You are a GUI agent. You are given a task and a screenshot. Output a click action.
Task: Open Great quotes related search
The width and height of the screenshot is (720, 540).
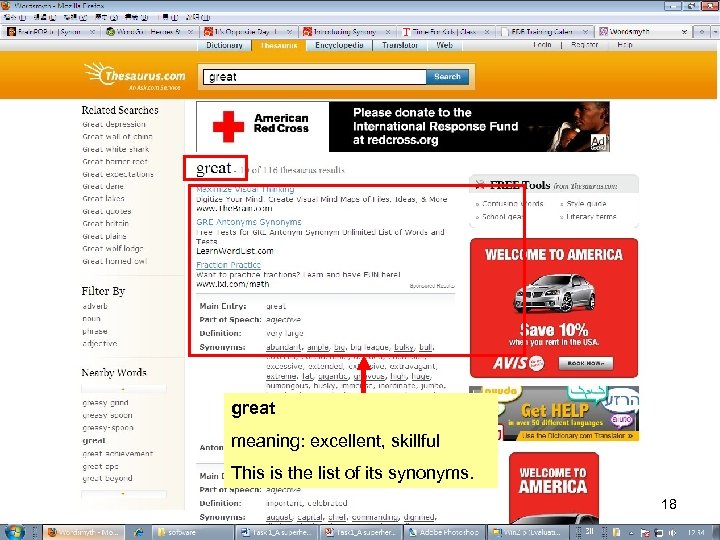click(107, 211)
